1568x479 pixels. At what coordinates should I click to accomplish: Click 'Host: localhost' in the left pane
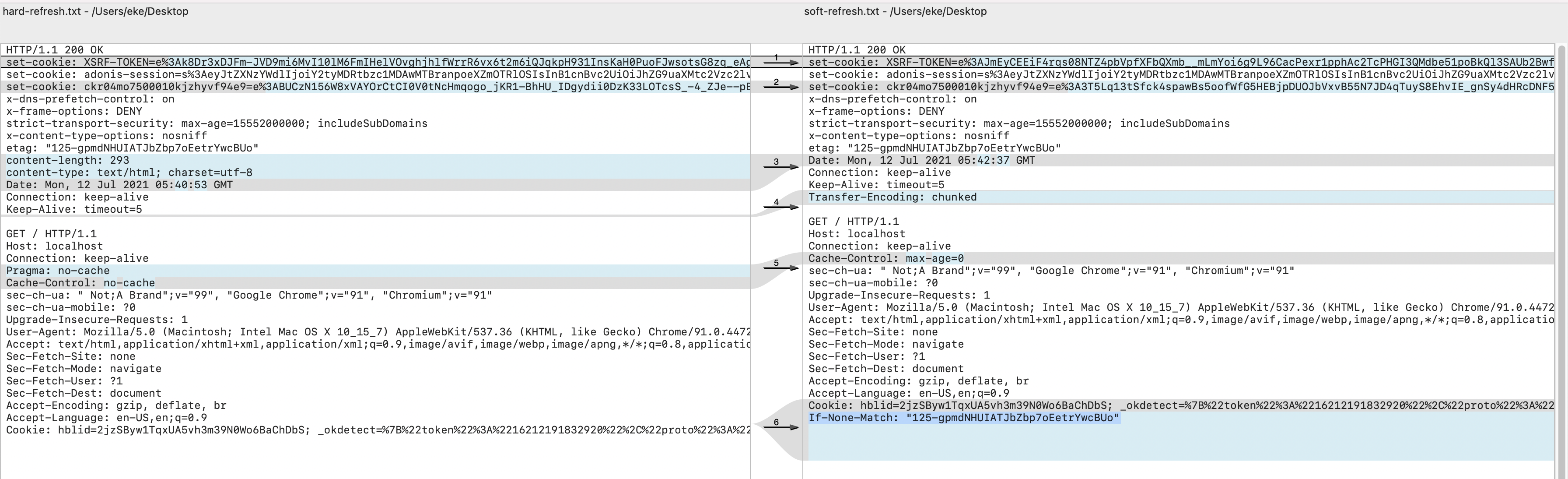tap(54, 246)
